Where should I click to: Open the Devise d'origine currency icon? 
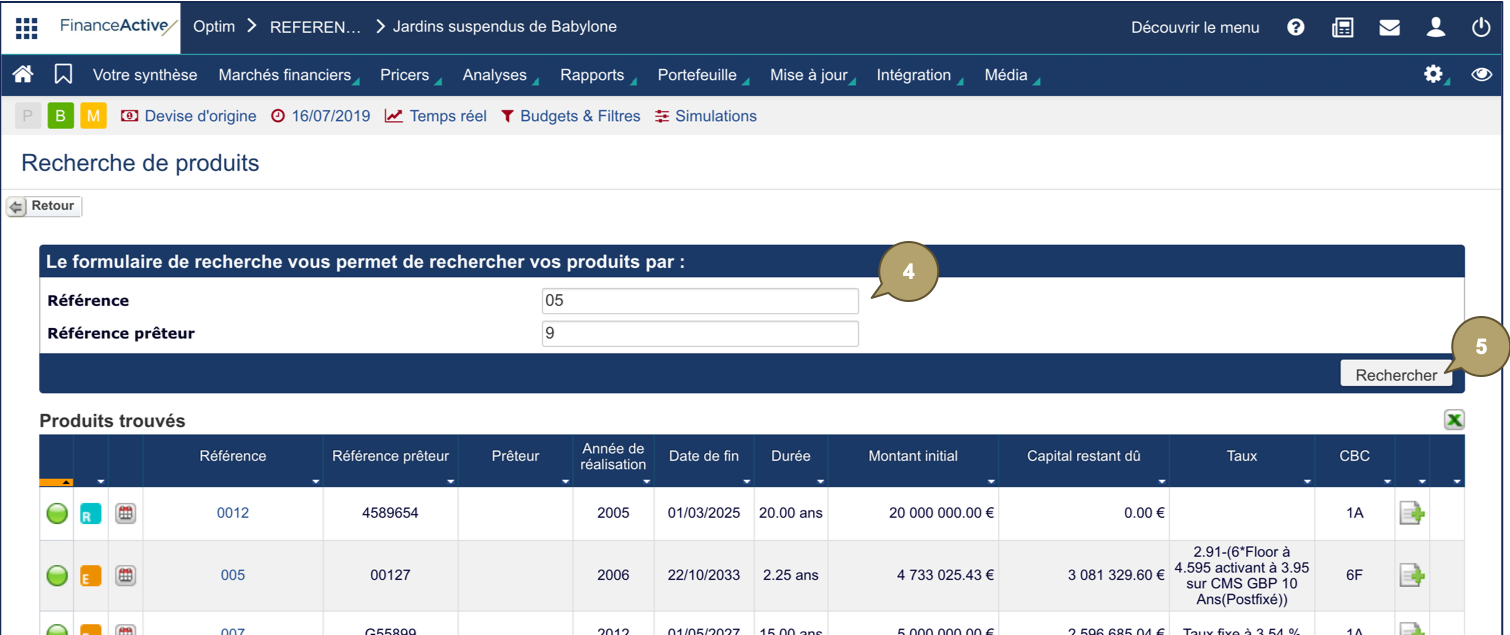click(130, 116)
